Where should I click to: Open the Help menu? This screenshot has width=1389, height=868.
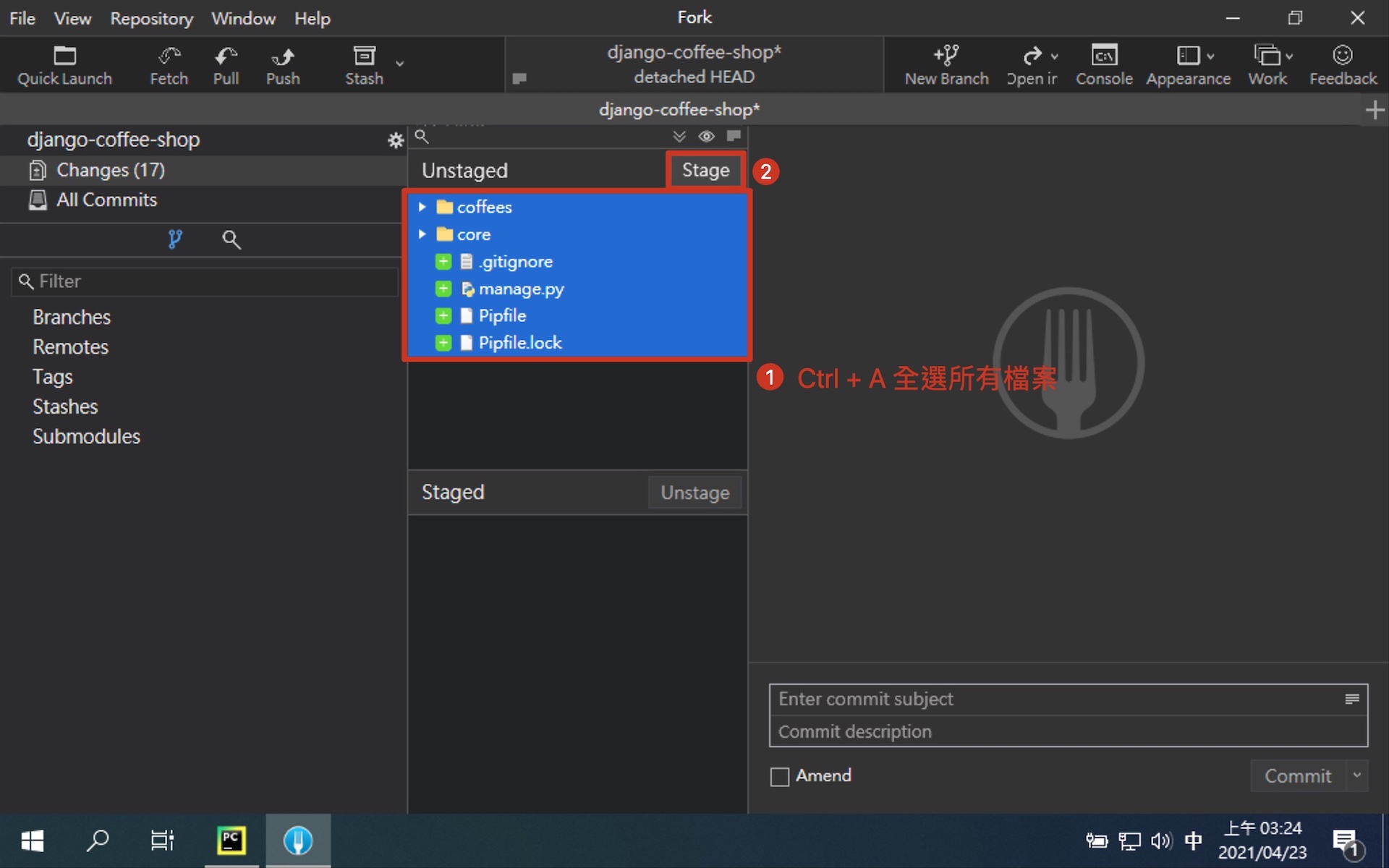(x=312, y=18)
